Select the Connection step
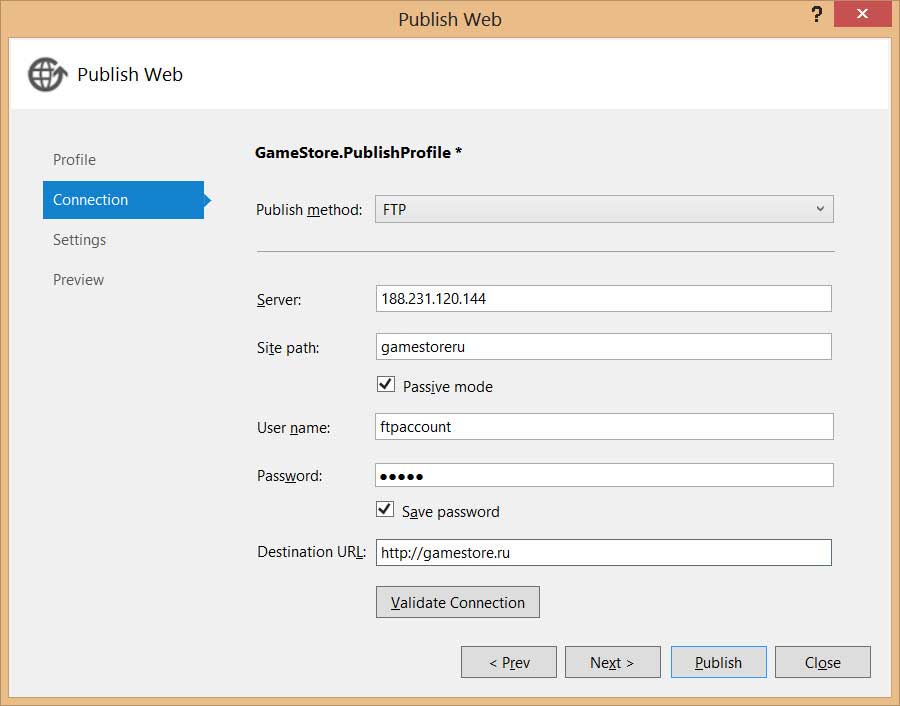The height and width of the screenshot is (706, 900). click(123, 200)
